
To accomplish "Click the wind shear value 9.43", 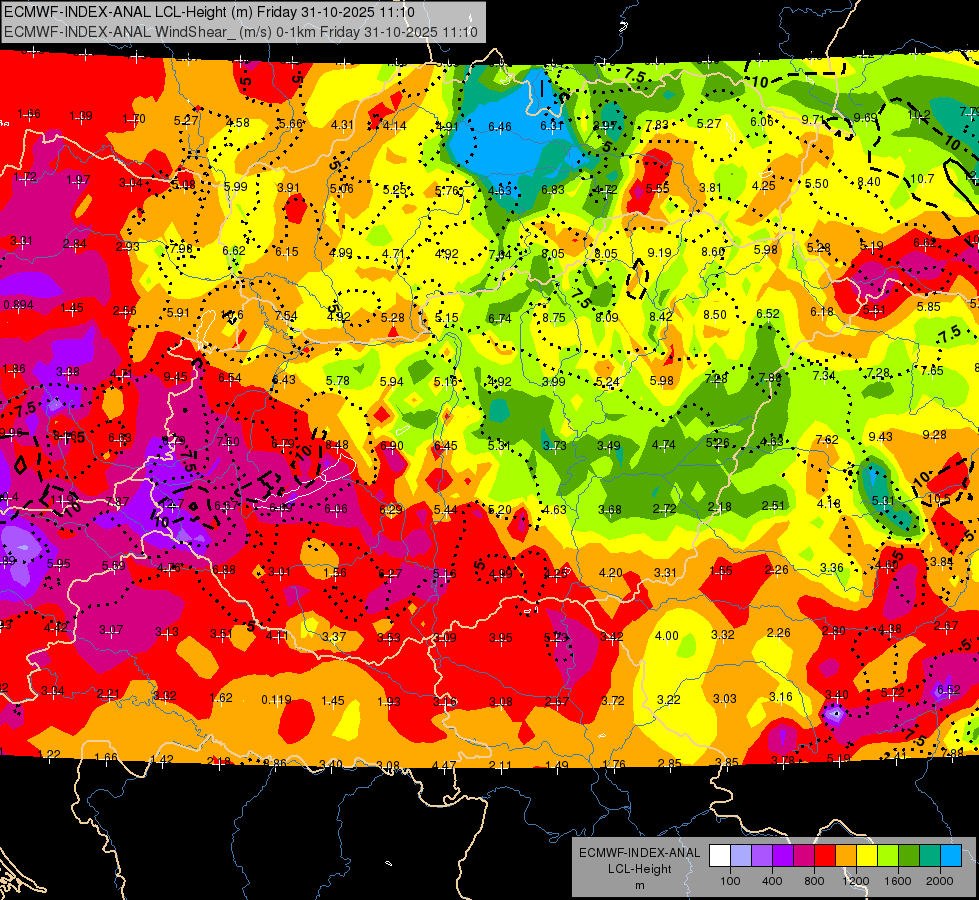I will tap(880, 437).
